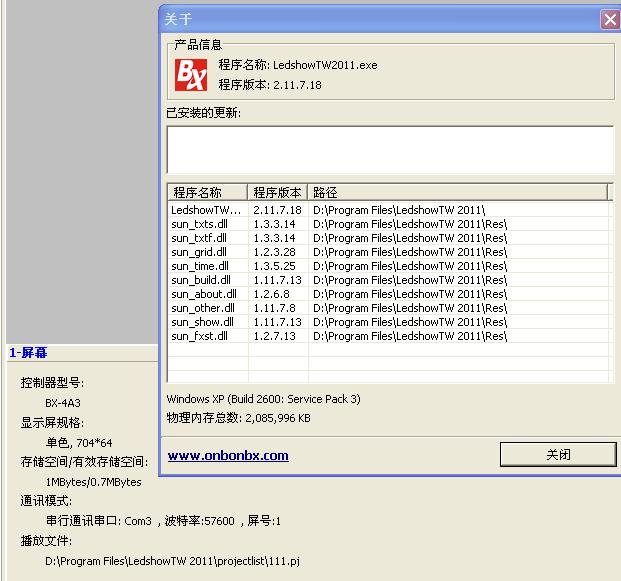Viewport: 621px width, 581px height.
Task: Click the 程序名称: LedshowTW2011.exe text
Action: 298,65
